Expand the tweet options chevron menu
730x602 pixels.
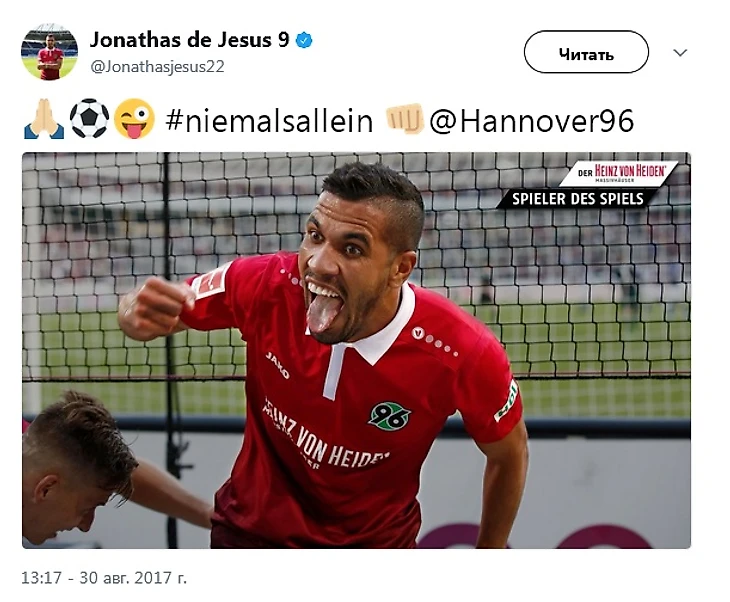[680, 53]
